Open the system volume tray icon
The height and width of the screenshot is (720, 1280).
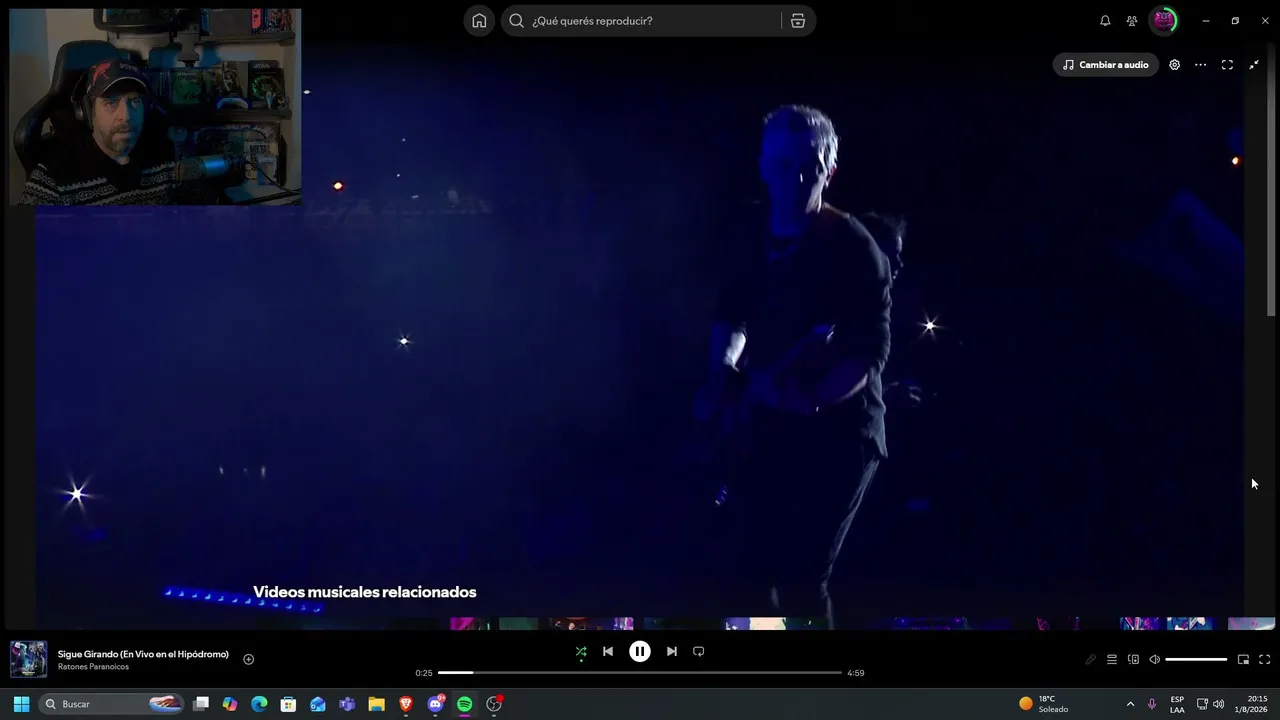(x=1218, y=704)
